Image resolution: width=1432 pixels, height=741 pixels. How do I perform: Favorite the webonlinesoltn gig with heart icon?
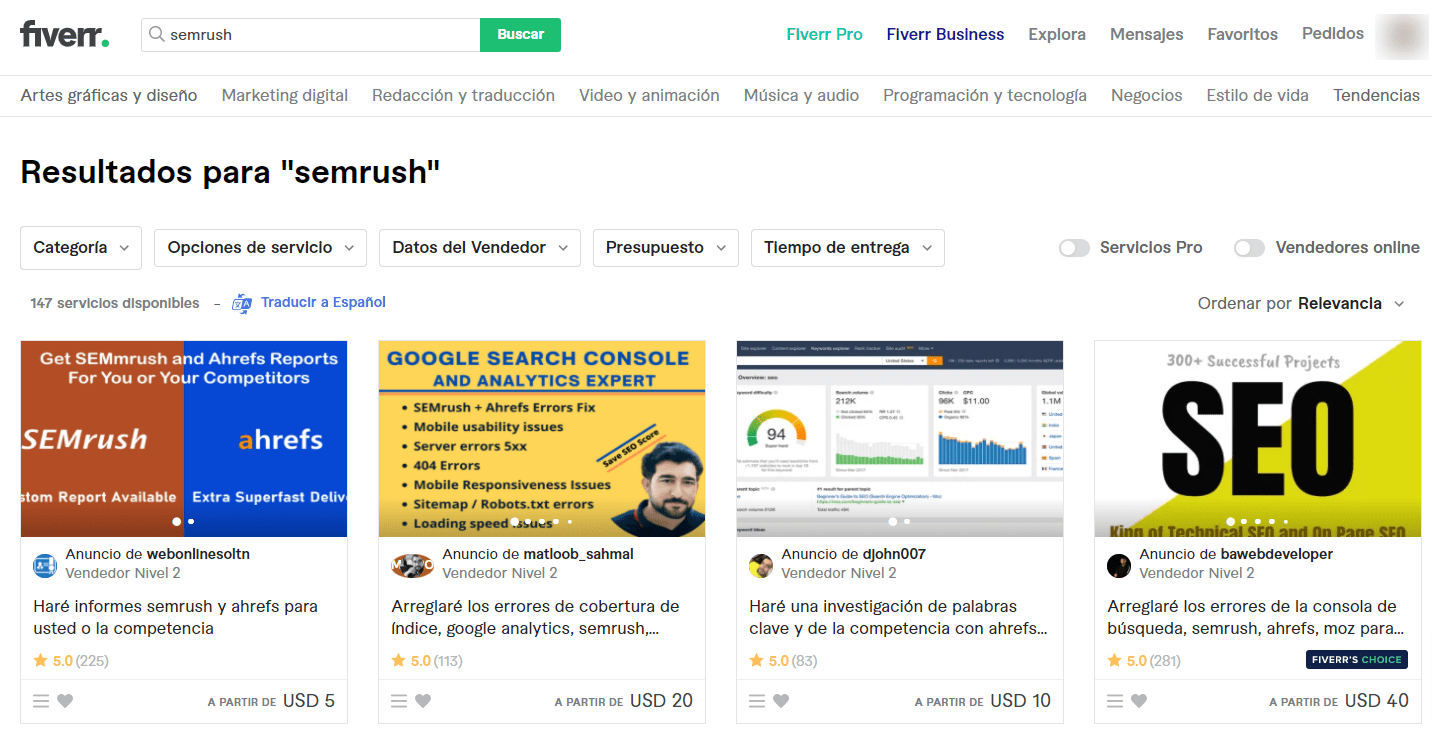[65, 701]
